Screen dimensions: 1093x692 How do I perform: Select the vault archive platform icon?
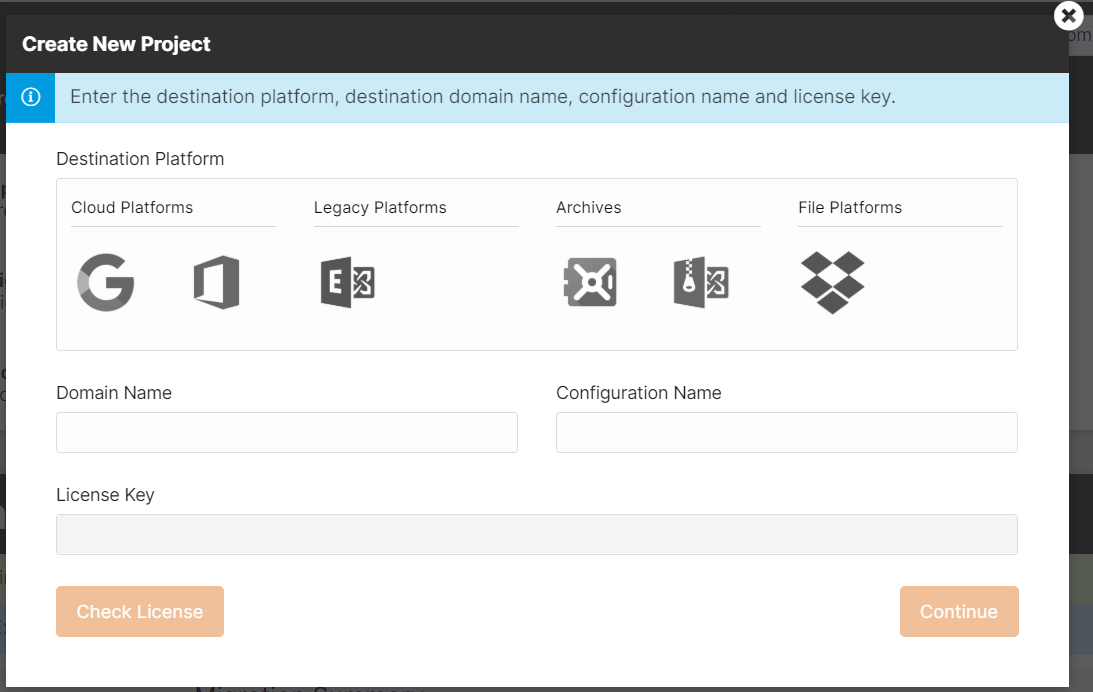[x=590, y=282]
